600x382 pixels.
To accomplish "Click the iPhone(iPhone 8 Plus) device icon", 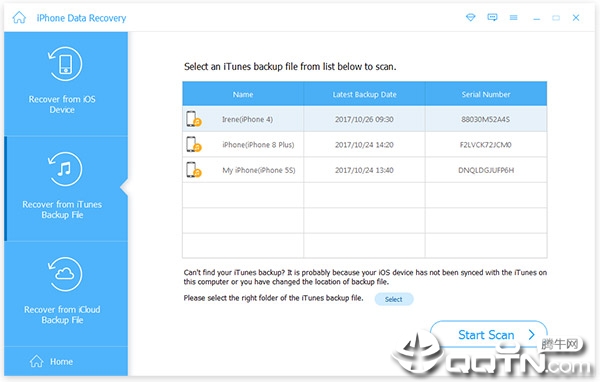I will tap(194, 145).
